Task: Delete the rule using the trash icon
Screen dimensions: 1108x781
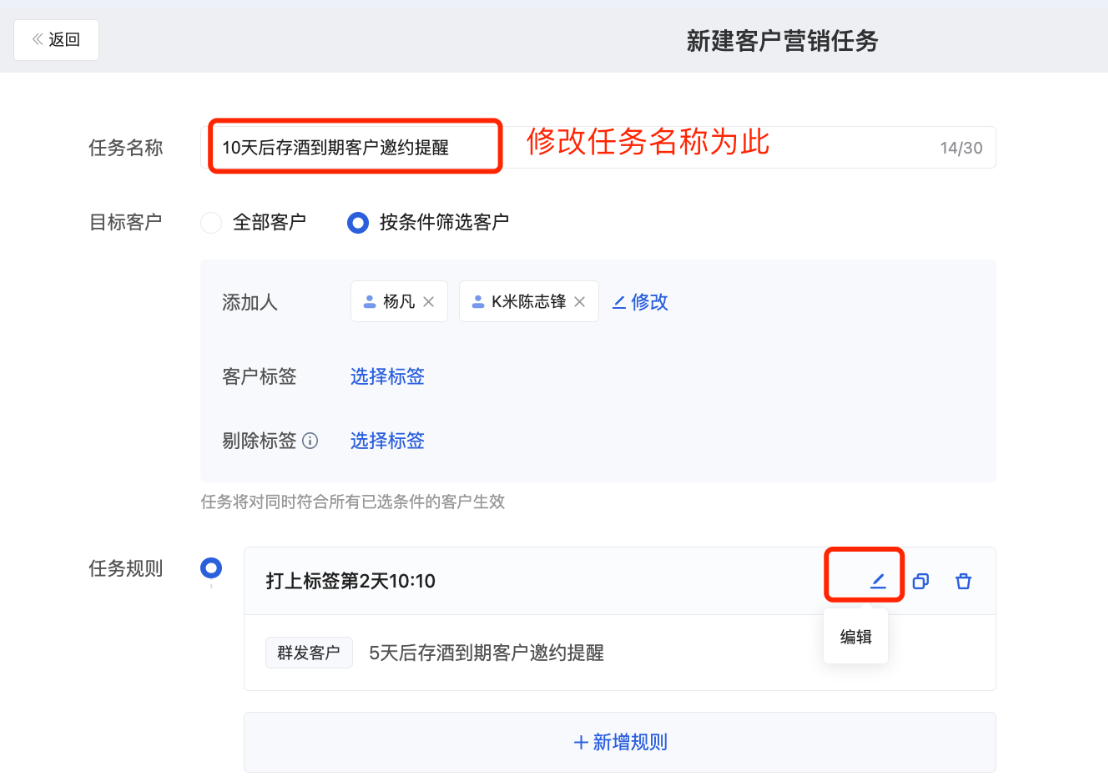Action: pyautogui.click(x=963, y=581)
